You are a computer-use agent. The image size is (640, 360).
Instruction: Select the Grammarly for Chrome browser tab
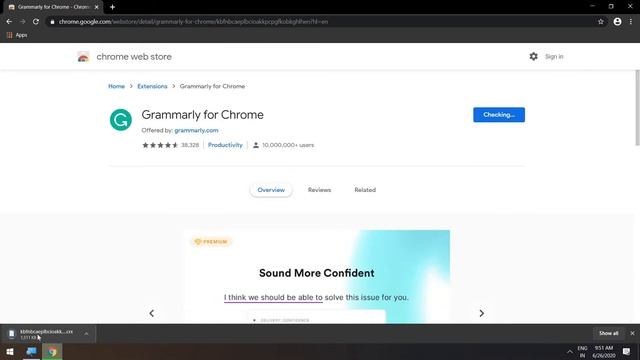53,7
